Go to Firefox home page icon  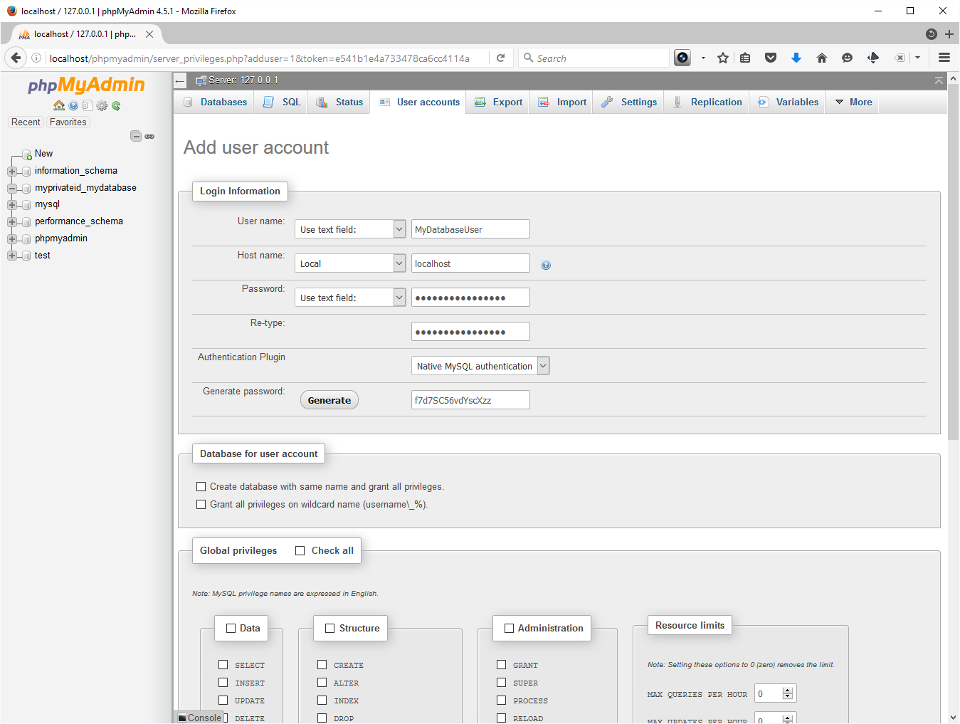click(822, 58)
